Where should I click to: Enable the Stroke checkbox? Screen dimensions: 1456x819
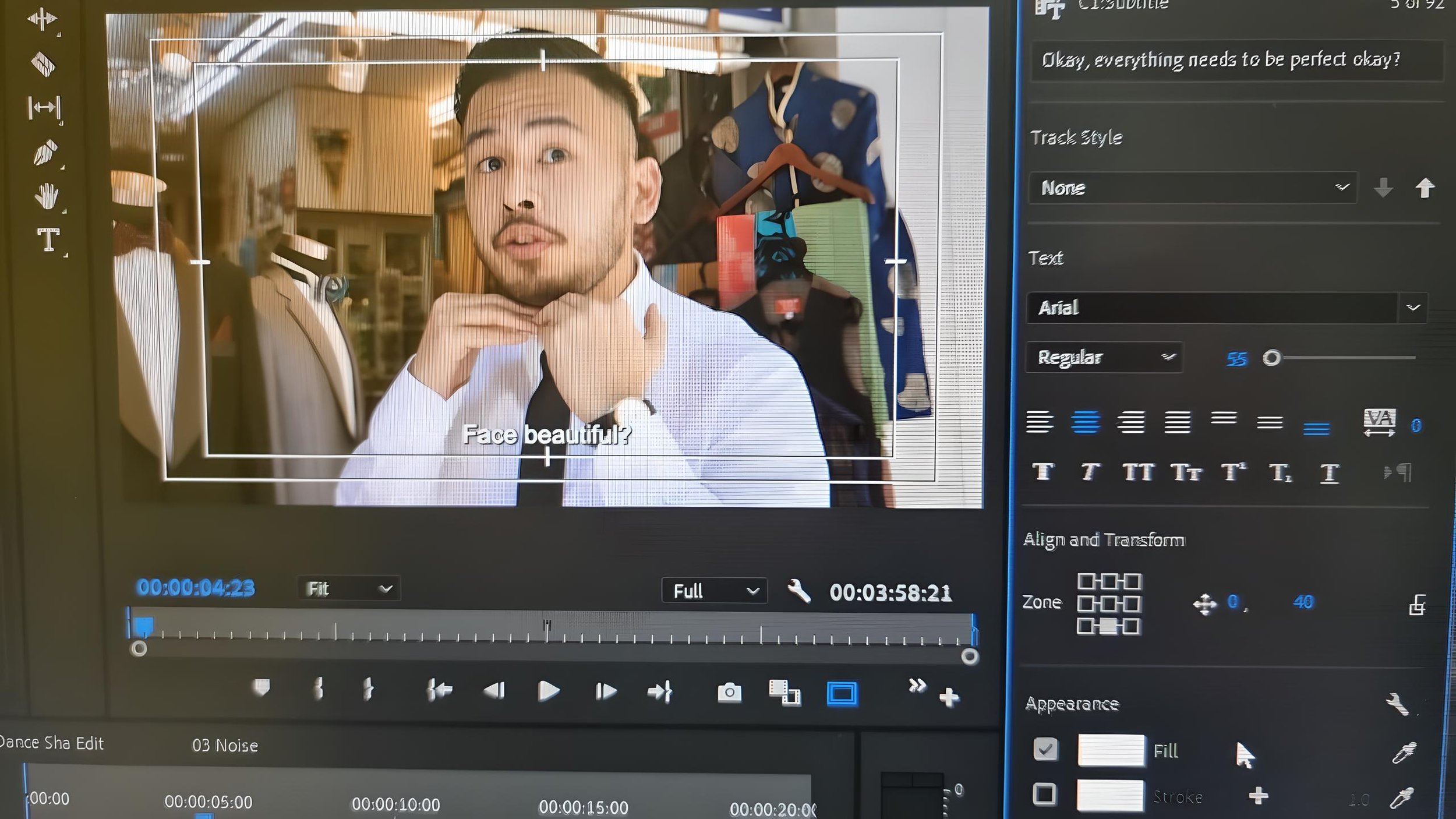[x=1044, y=794]
